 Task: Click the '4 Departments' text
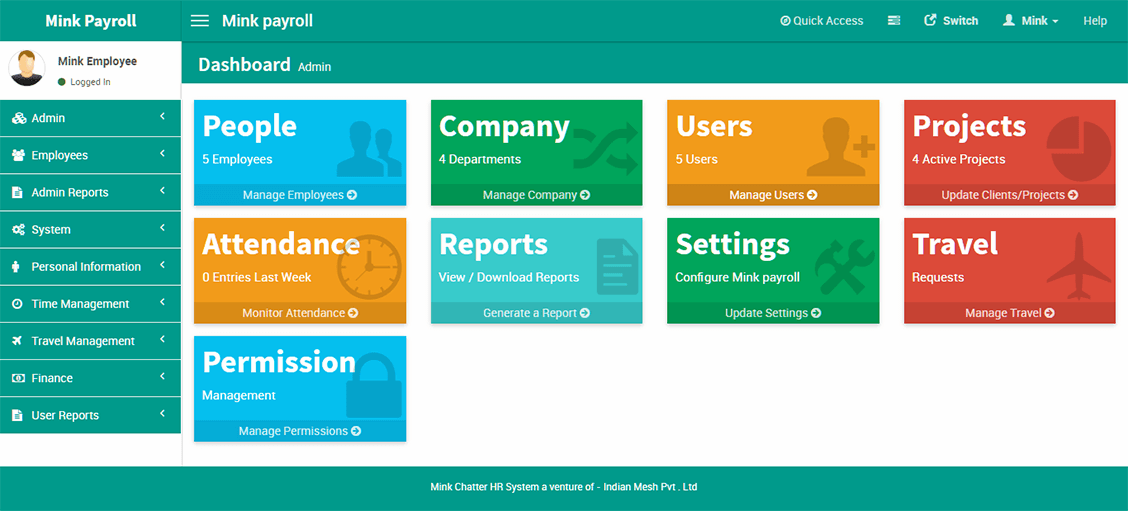coord(480,159)
